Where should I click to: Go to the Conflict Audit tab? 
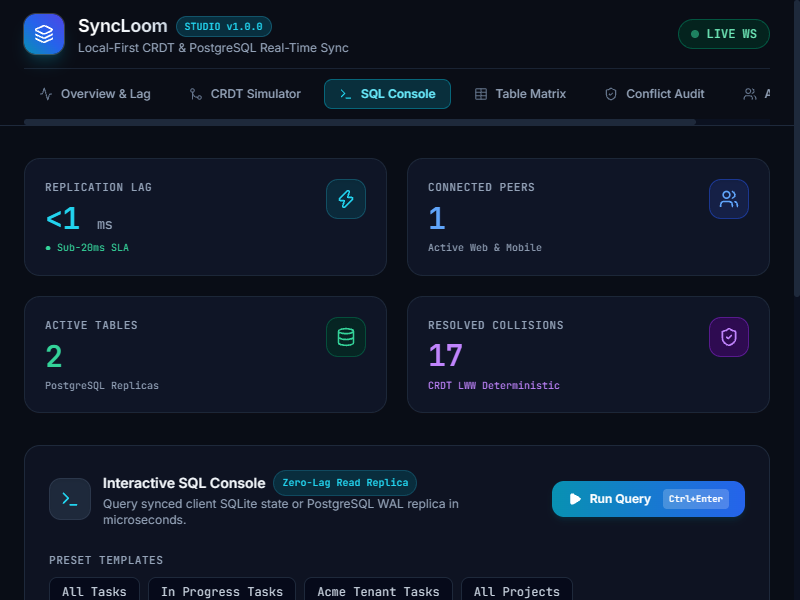pyautogui.click(x=655, y=94)
